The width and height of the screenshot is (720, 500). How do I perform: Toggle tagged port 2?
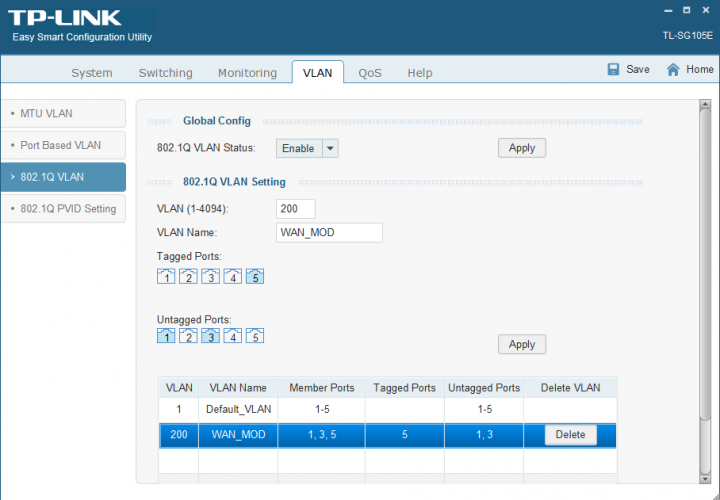coord(188,276)
